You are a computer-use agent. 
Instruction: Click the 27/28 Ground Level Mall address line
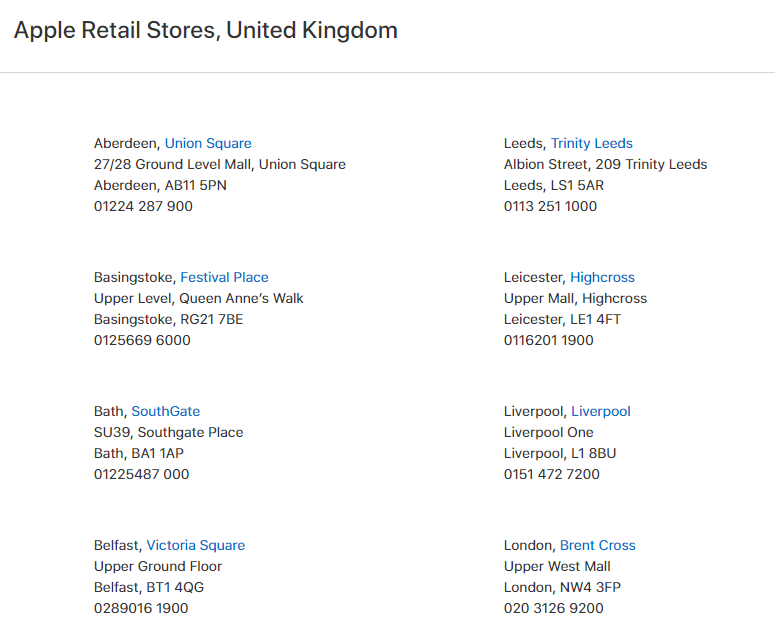coord(220,164)
